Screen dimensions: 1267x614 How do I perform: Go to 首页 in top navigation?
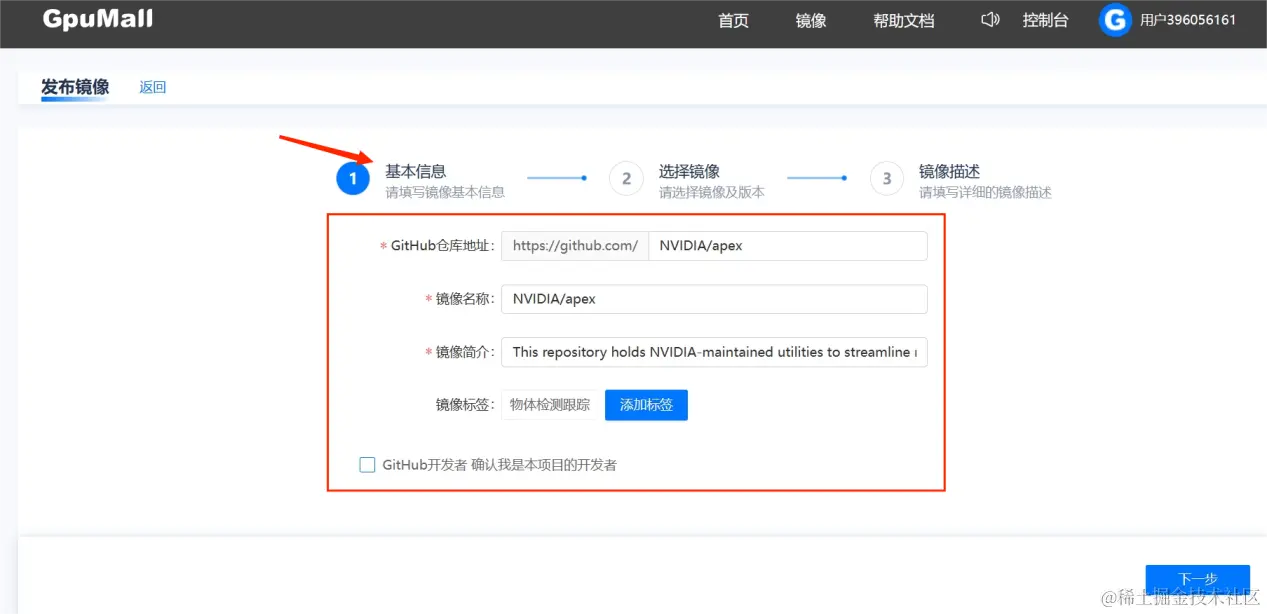click(733, 20)
